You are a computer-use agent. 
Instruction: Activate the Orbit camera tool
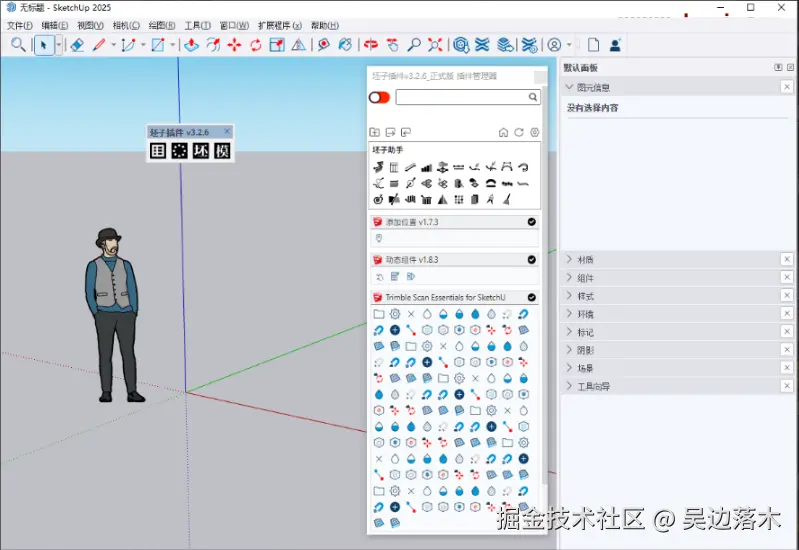click(x=371, y=45)
